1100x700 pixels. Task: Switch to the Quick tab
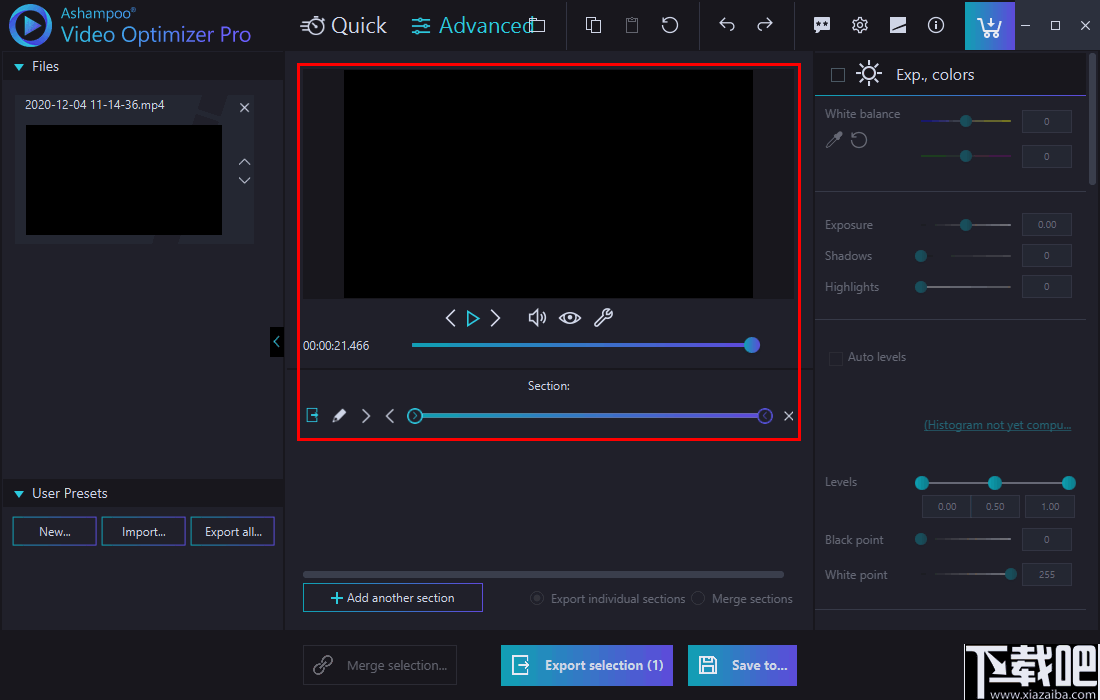343,25
